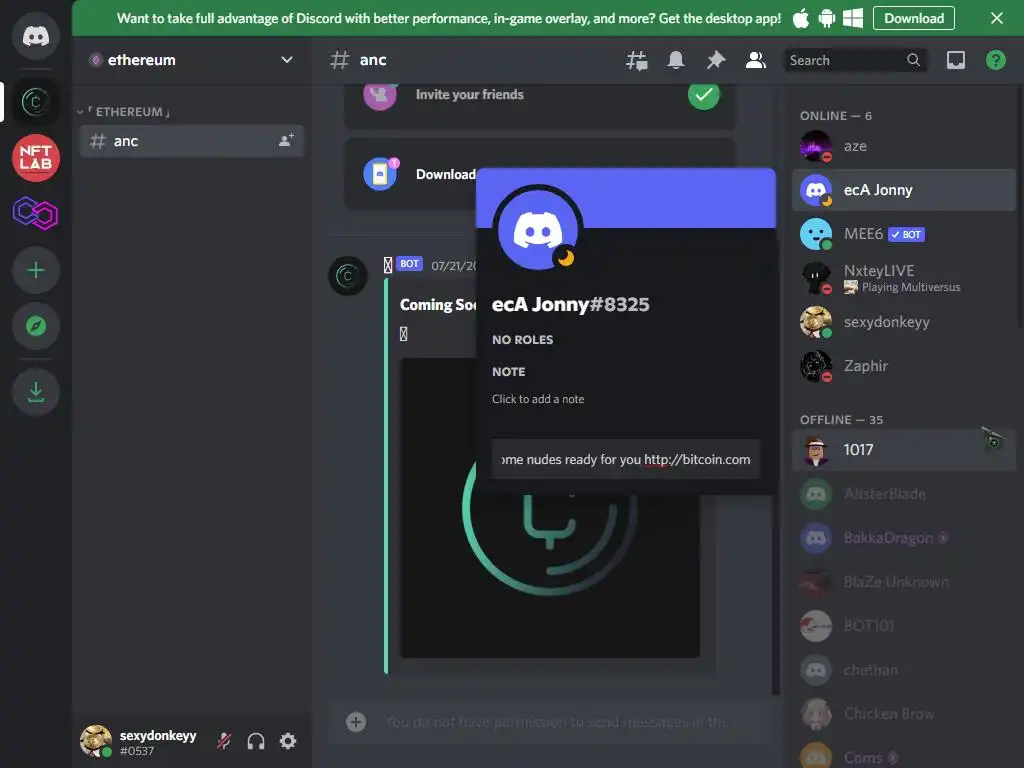Open Discord home direct messages

[36, 36]
